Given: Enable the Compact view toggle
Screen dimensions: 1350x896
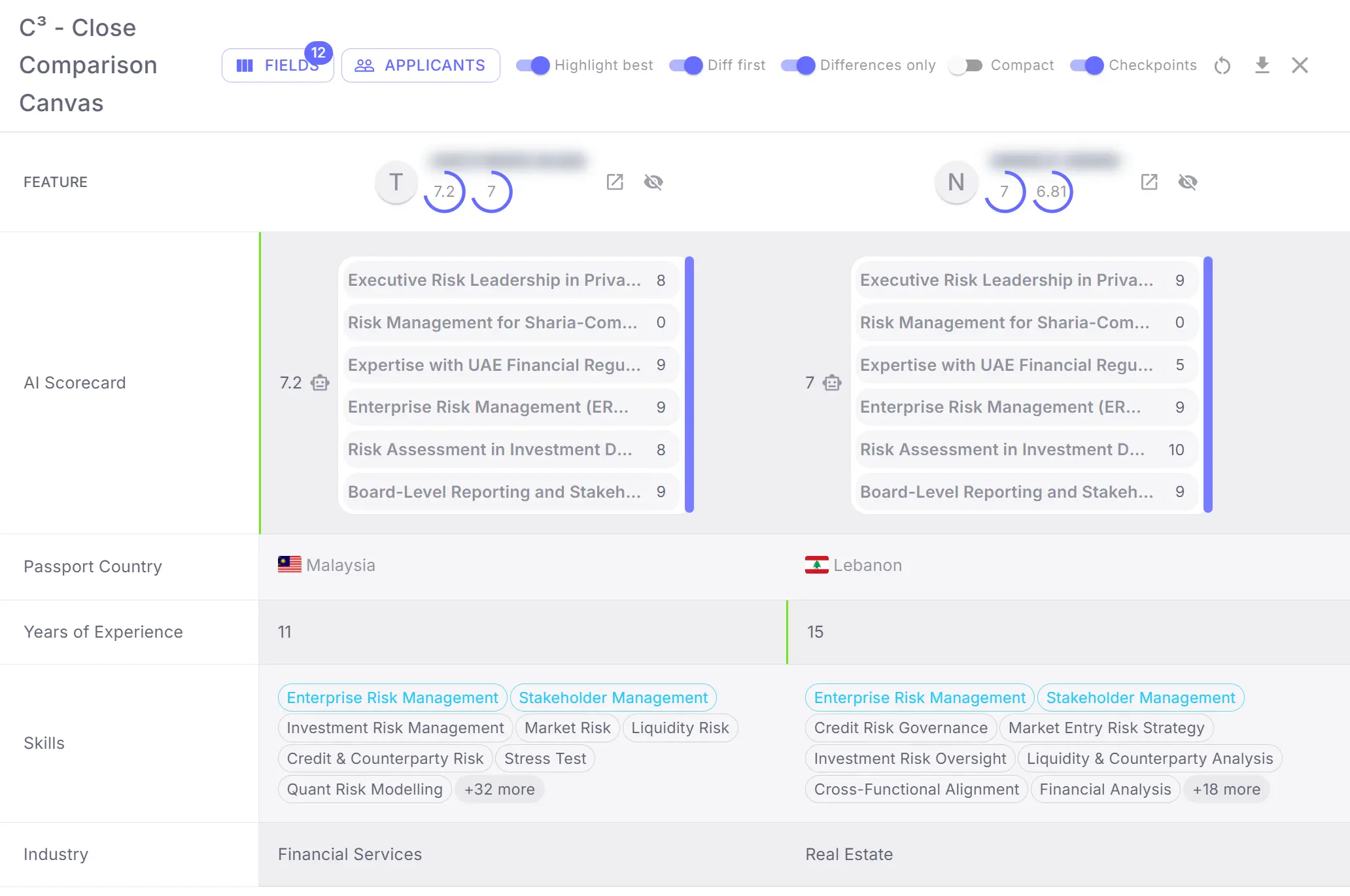Looking at the screenshot, I should click(x=965, y=65).
